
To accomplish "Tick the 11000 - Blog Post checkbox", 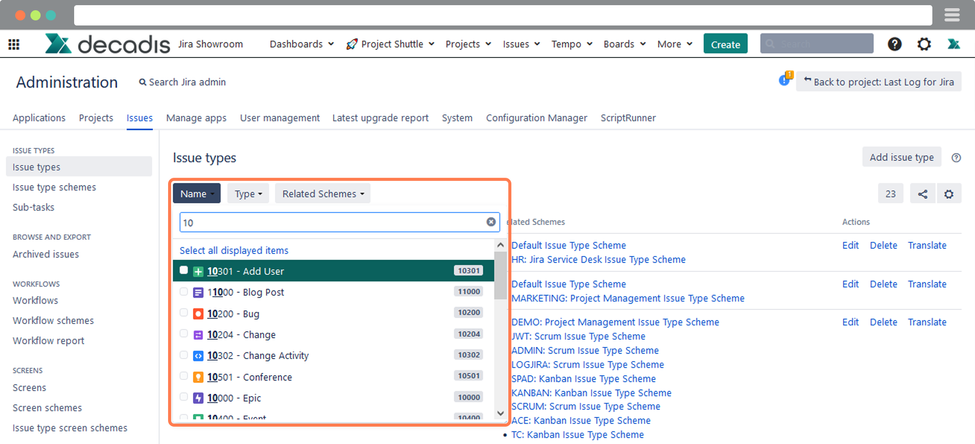I will [183, 292].
